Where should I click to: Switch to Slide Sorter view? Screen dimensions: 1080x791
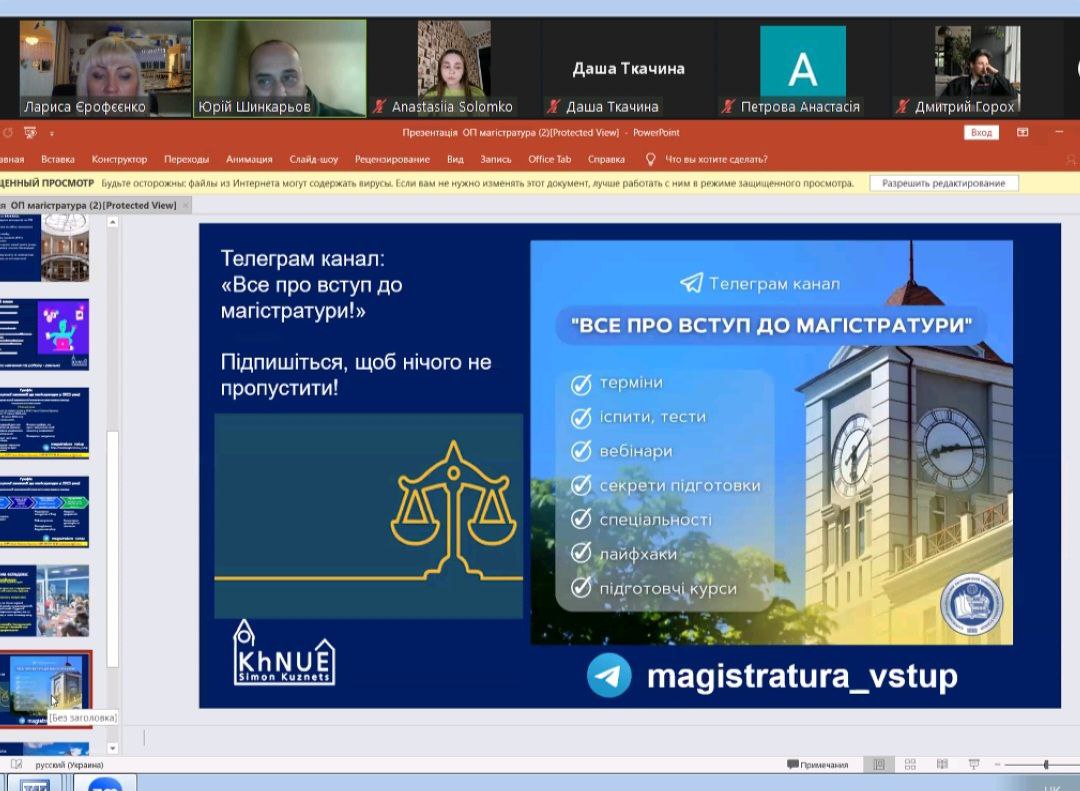click(x=910, y=765)
